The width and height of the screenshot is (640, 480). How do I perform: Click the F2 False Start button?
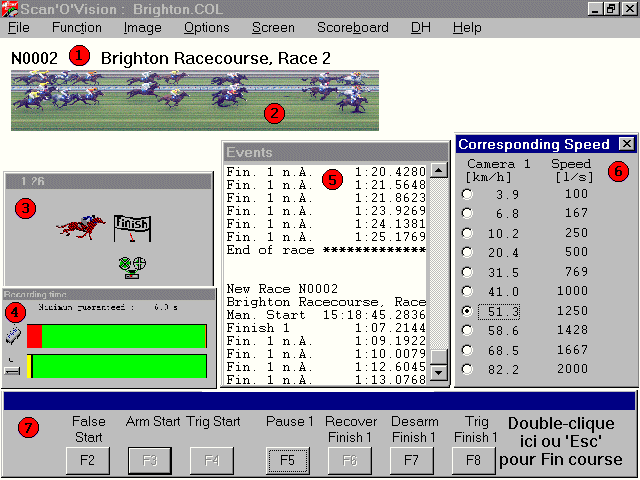click(88, 460)
